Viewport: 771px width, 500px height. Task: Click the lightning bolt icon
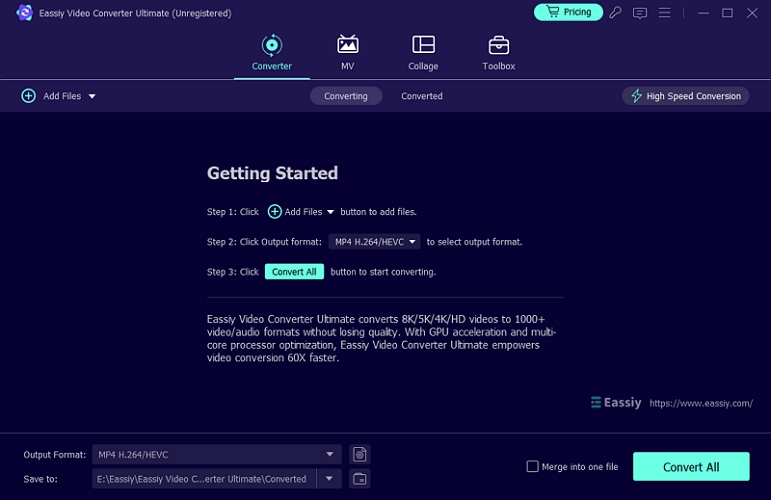[x=636, y=96]
